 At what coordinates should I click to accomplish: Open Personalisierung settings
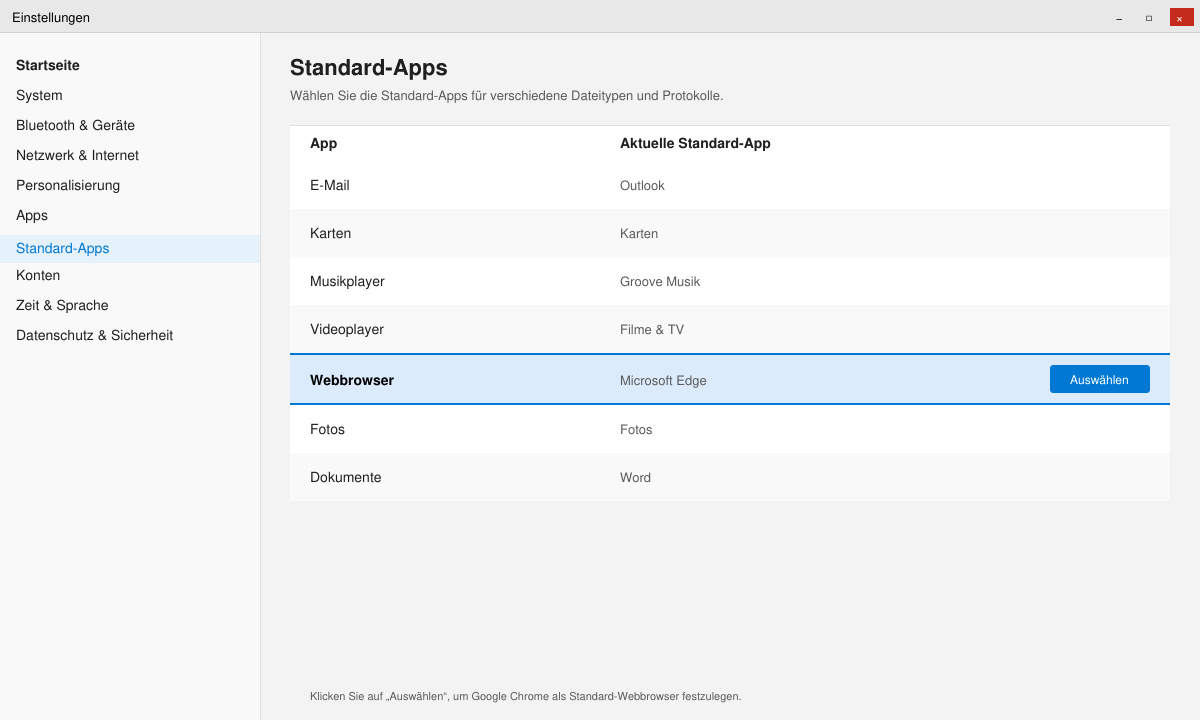click(x=68, y=185)
